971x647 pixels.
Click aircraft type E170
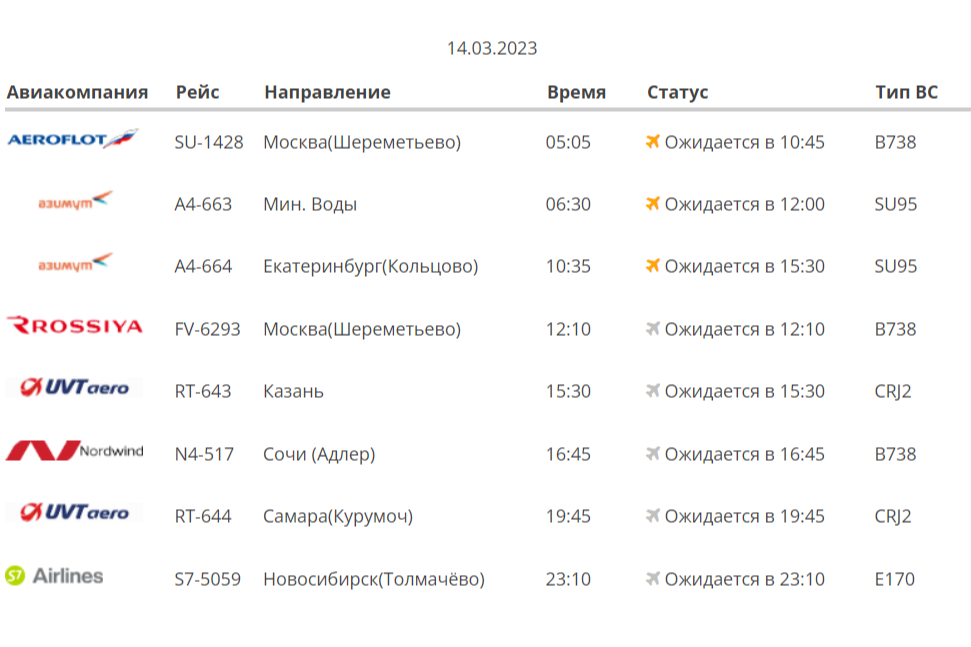895,580
